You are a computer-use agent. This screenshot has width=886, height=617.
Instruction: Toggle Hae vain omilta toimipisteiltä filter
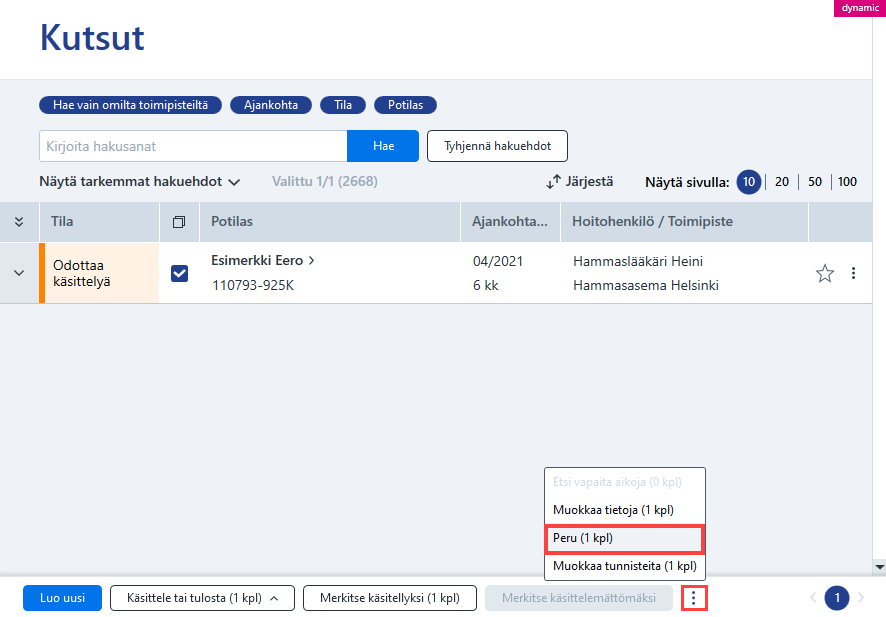(x=130, y=105)
